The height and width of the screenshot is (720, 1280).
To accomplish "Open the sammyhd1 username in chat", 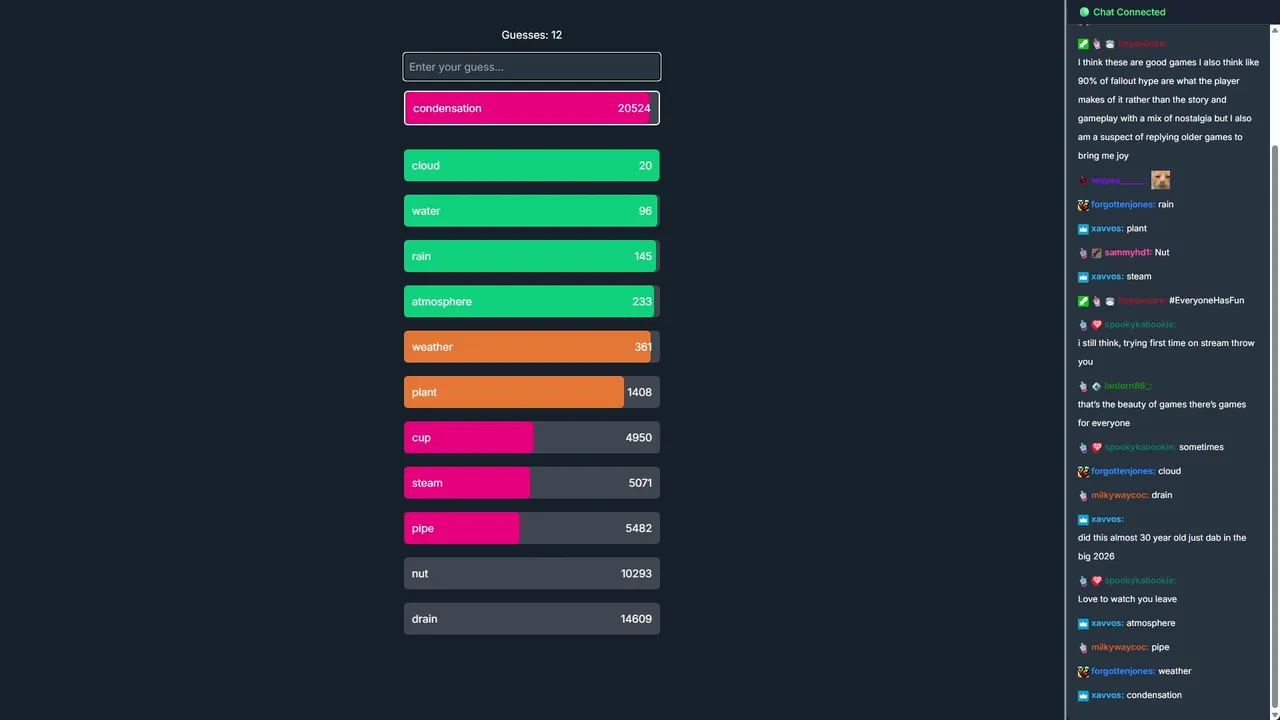I will pos(1127,253).
